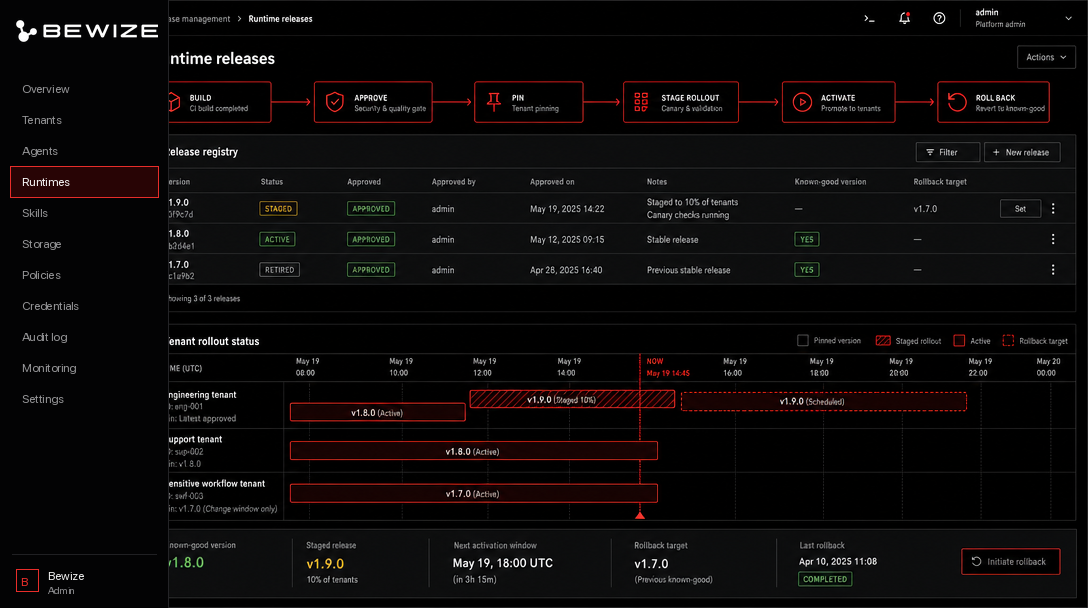Click the ACTIVE status badge

277,239
